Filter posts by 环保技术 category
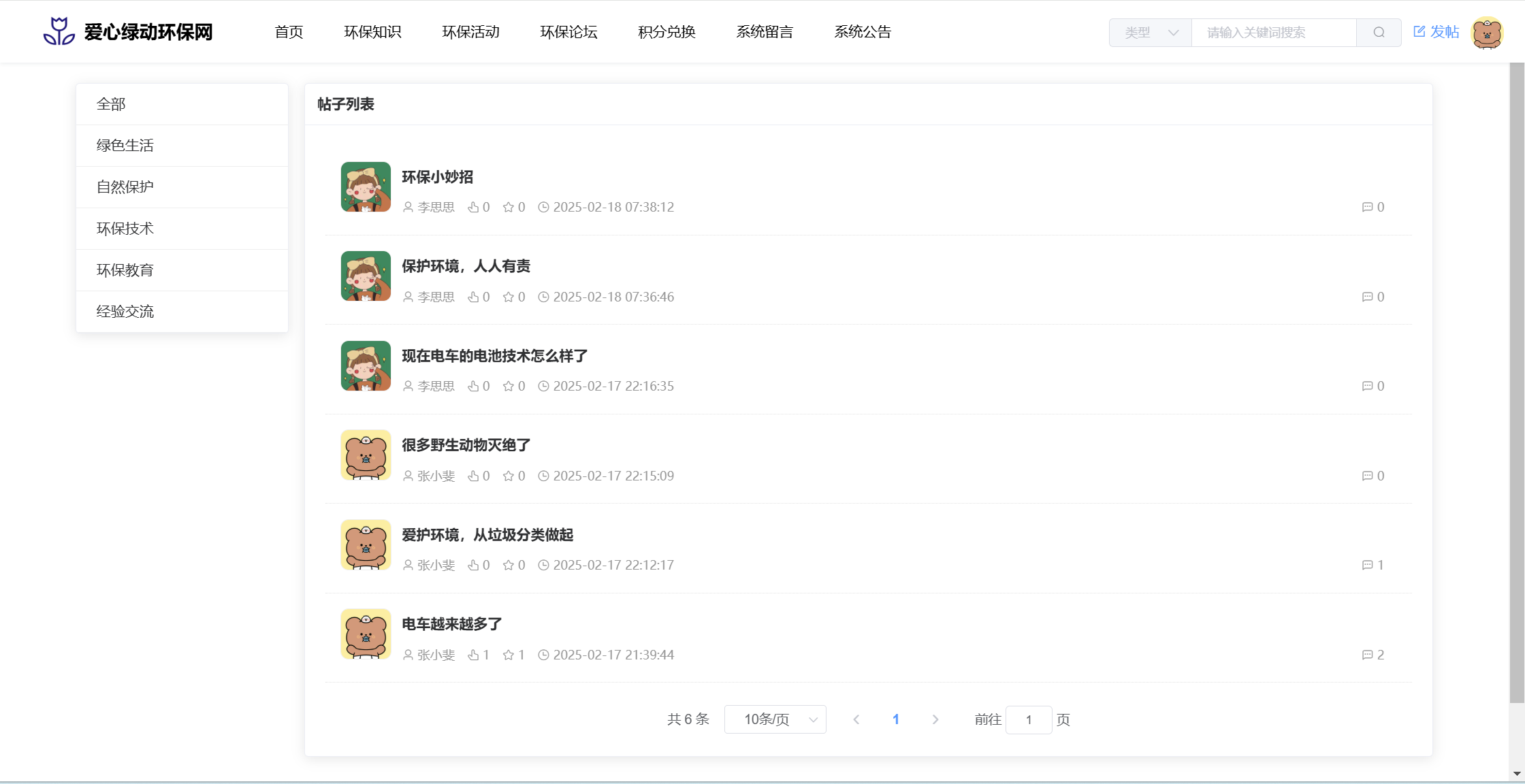Screen dimensions: 1525x784 (x=125, y=229)
